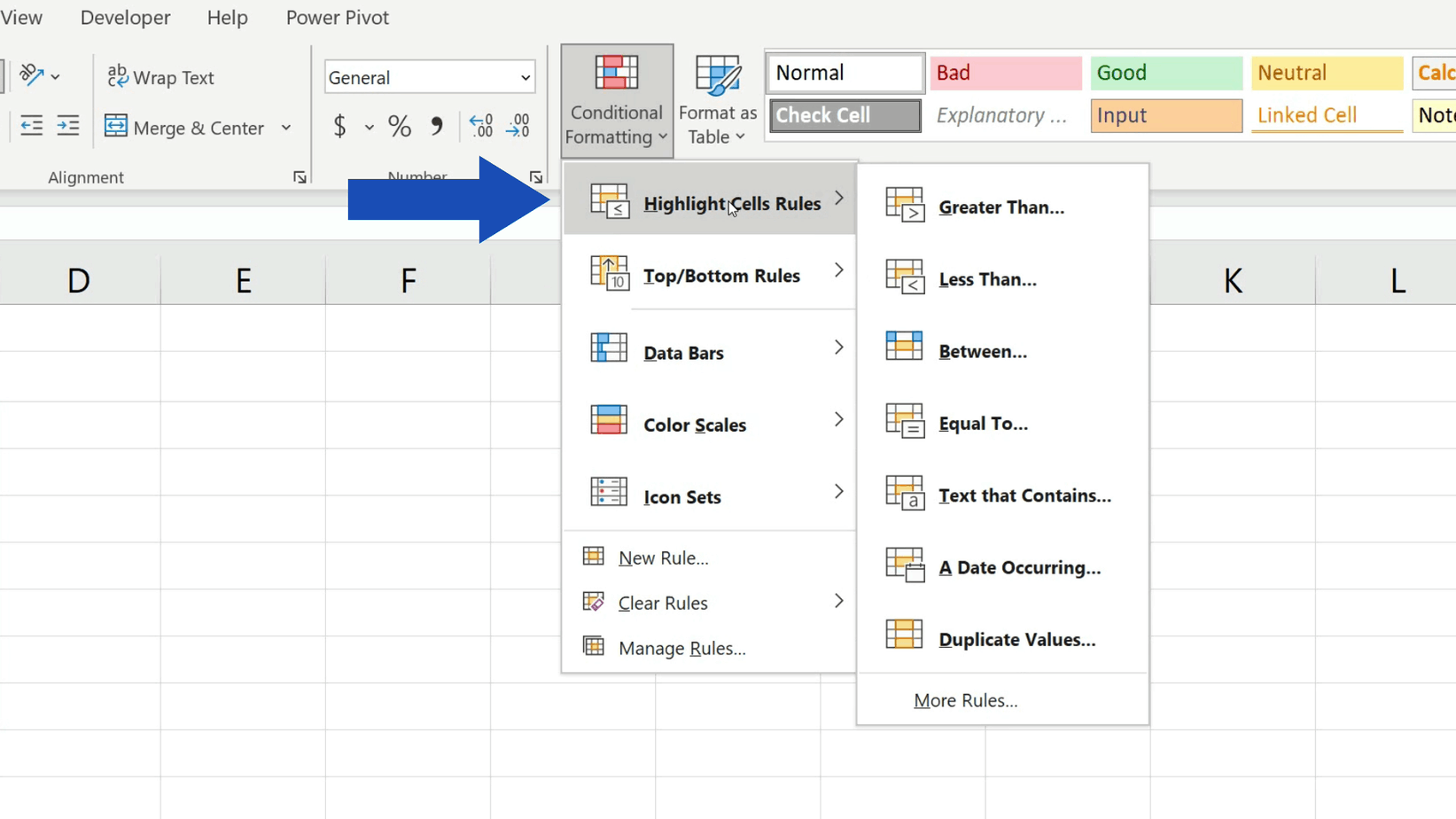This screenshot has height=819, width=1456.
Task: Click the Increase Decimal icon
Action: point(480,126)
